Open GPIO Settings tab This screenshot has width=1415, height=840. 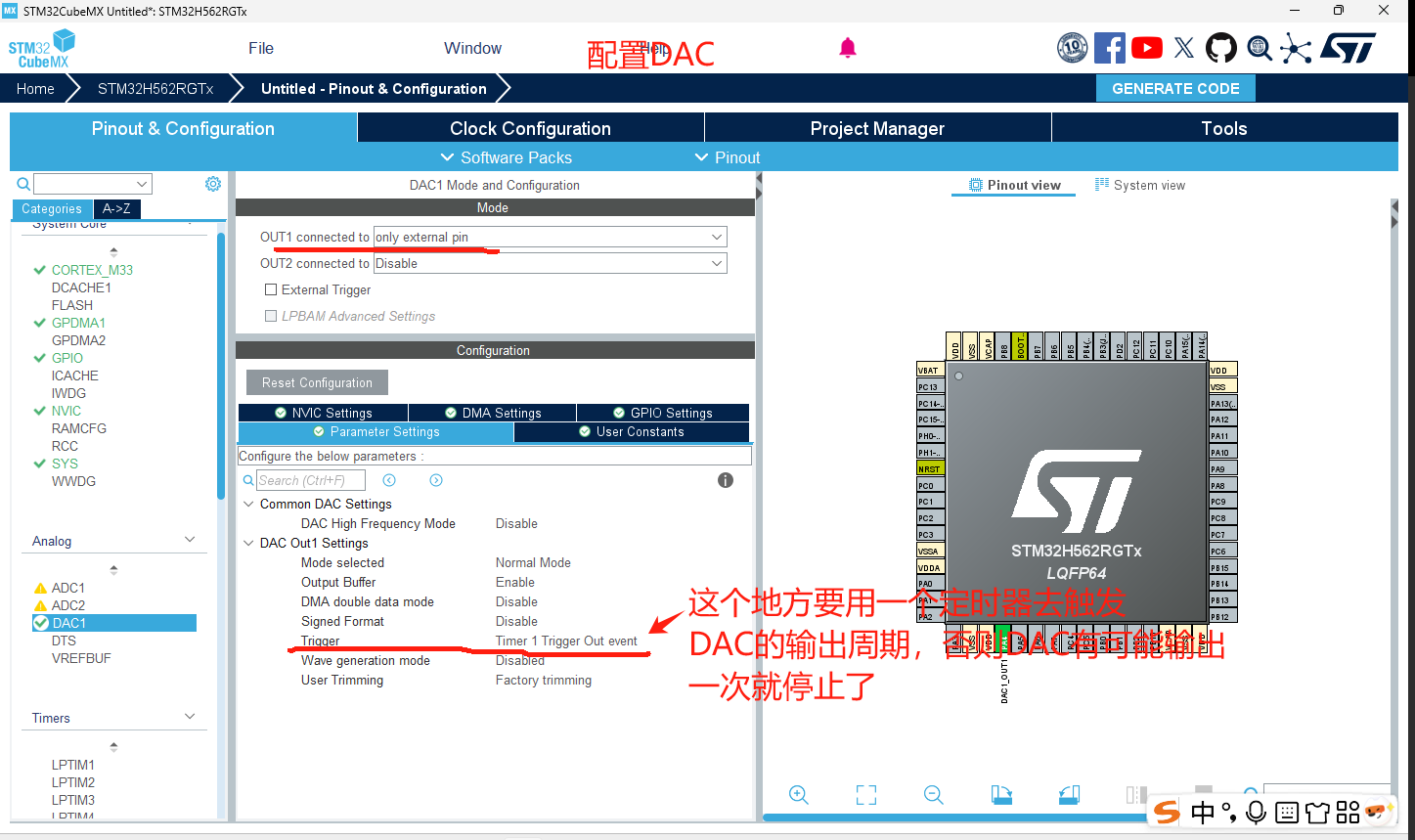click(x=663, y=413)
